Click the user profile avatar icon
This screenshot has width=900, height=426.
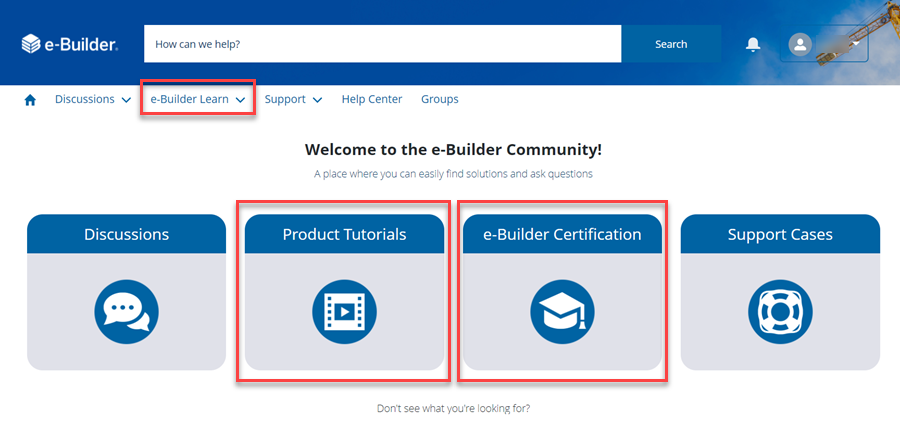800,44
